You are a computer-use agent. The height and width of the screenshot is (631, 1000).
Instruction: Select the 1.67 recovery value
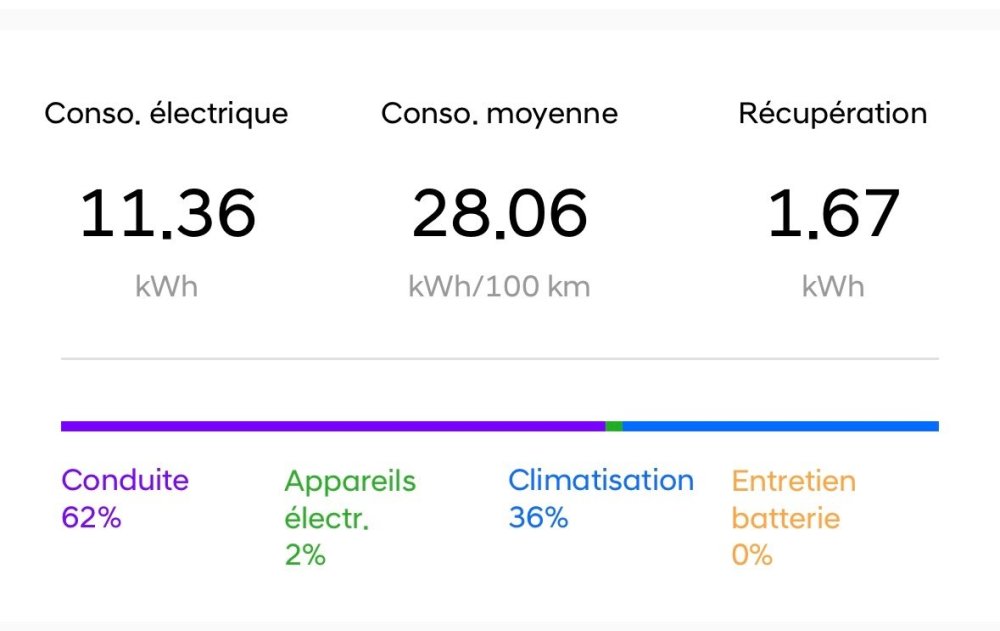pyautogui.click(x=833, y=214)
